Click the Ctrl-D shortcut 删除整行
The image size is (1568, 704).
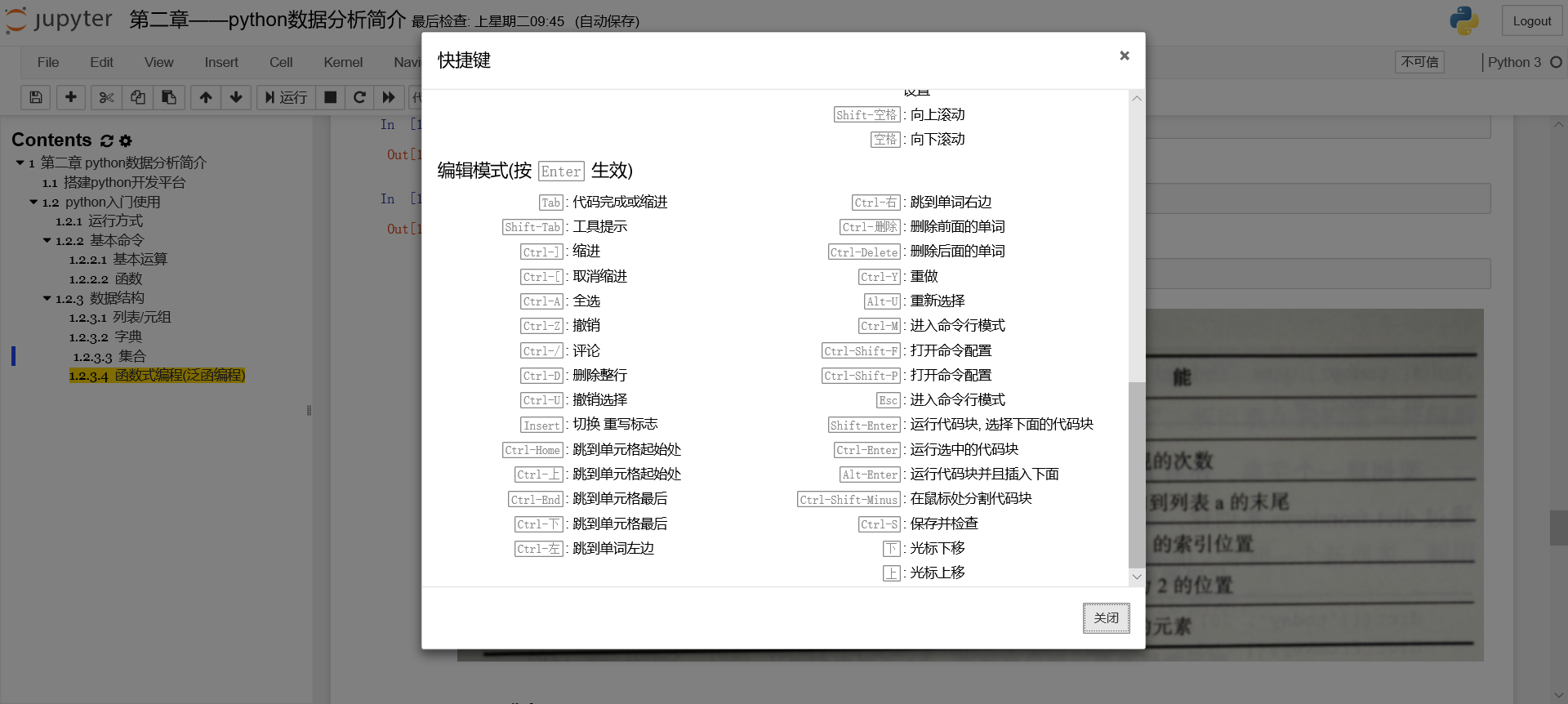574,376
